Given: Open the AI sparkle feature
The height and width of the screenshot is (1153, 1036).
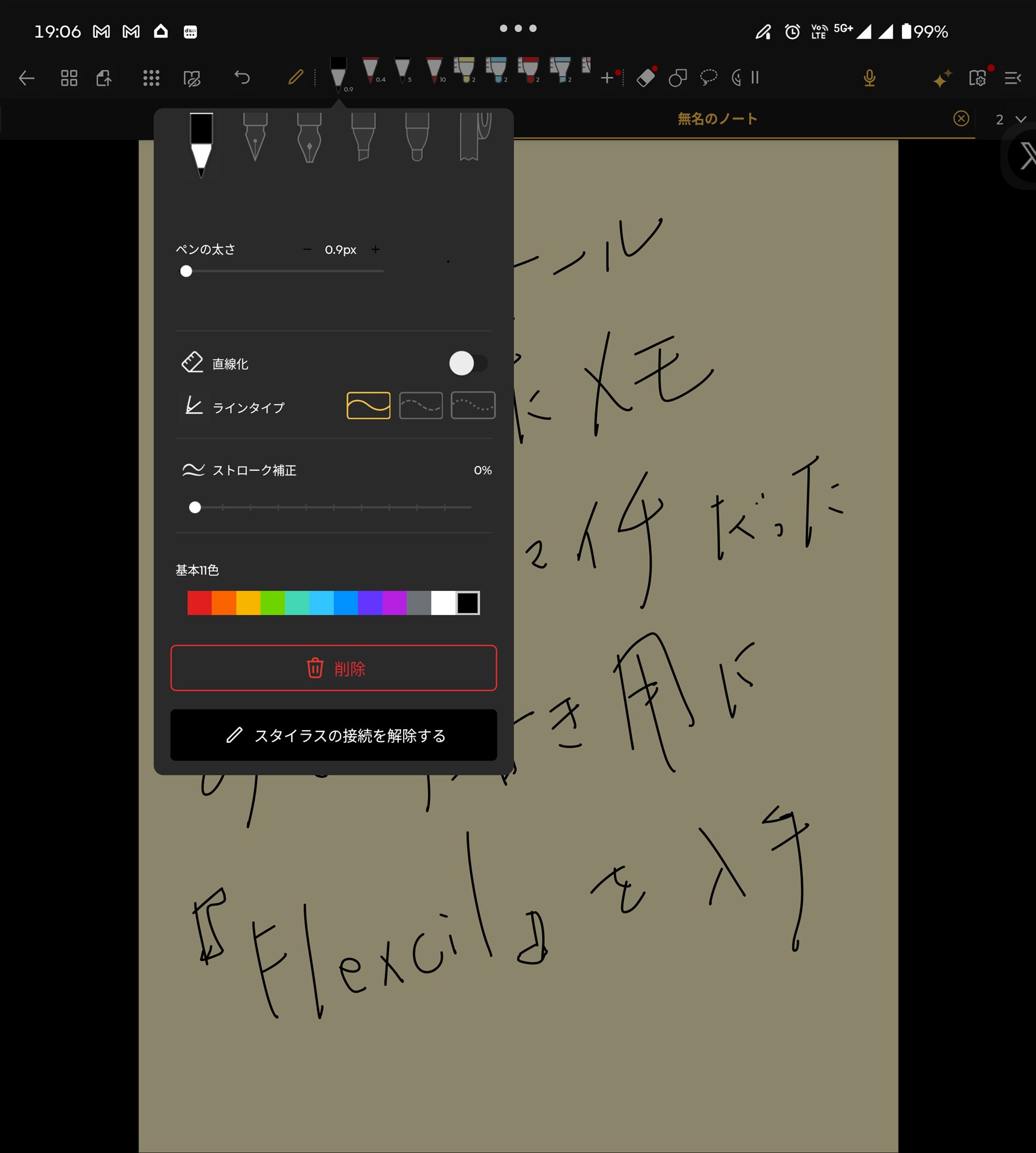Looking at the screenshot, I should tap(942, 78).
